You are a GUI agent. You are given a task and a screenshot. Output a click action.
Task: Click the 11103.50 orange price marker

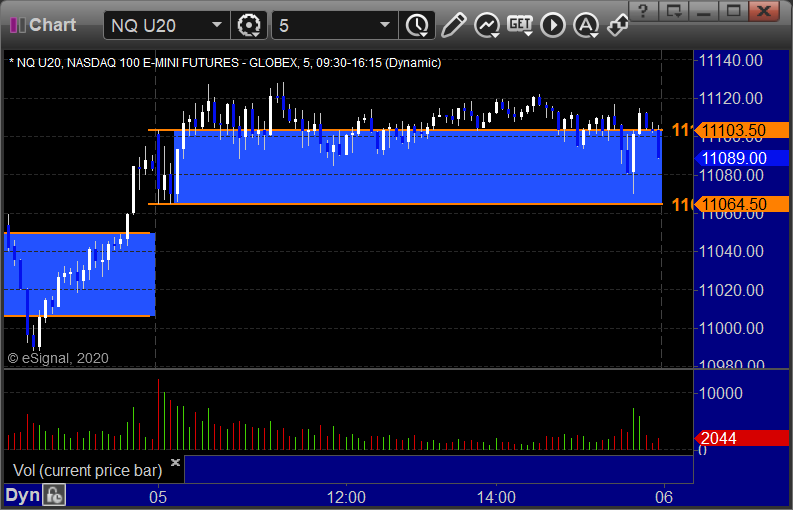(741, 131)
